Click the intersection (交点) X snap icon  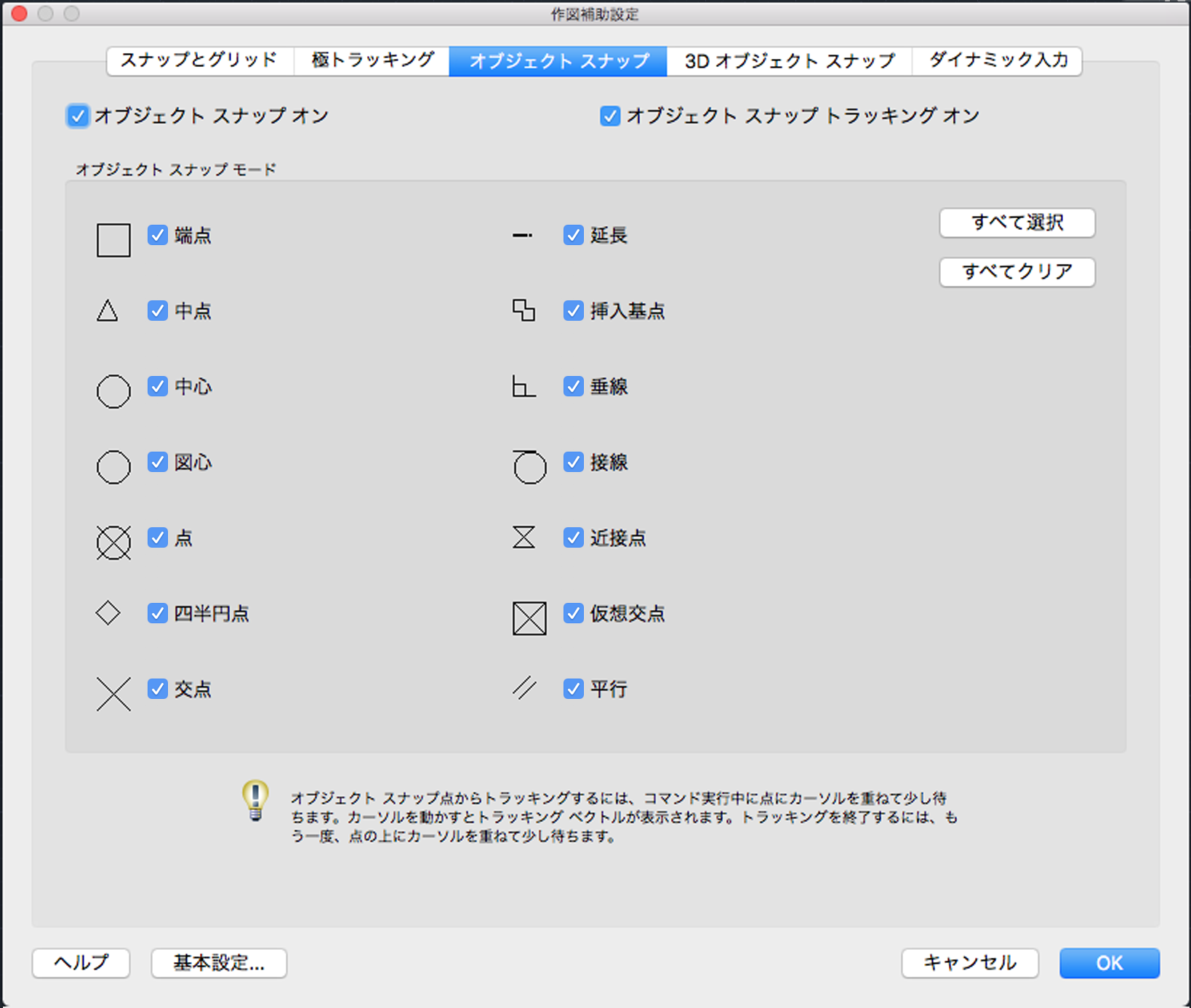(x=113, y=693)
